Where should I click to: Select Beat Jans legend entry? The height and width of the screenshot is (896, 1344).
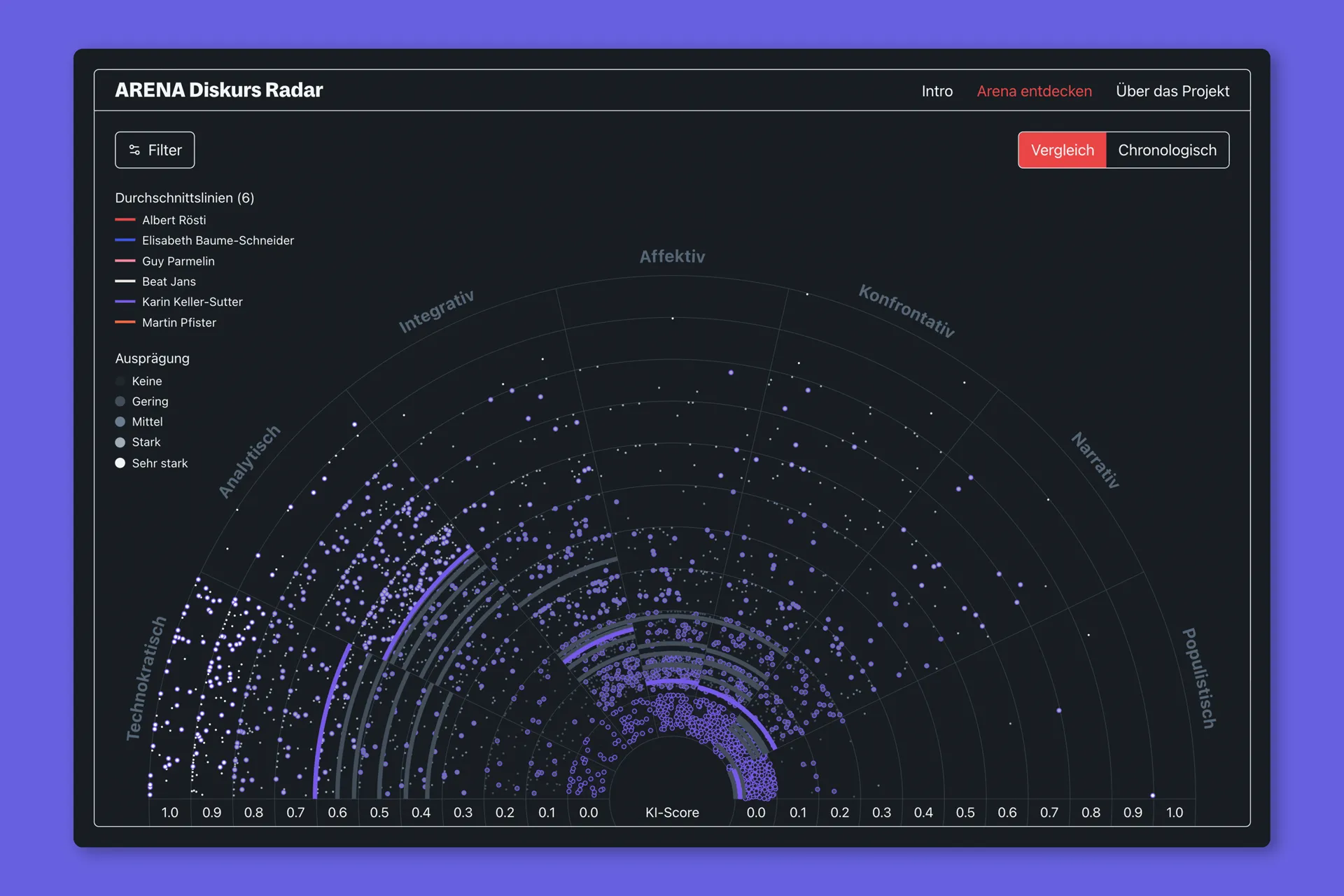pos(155,281)
